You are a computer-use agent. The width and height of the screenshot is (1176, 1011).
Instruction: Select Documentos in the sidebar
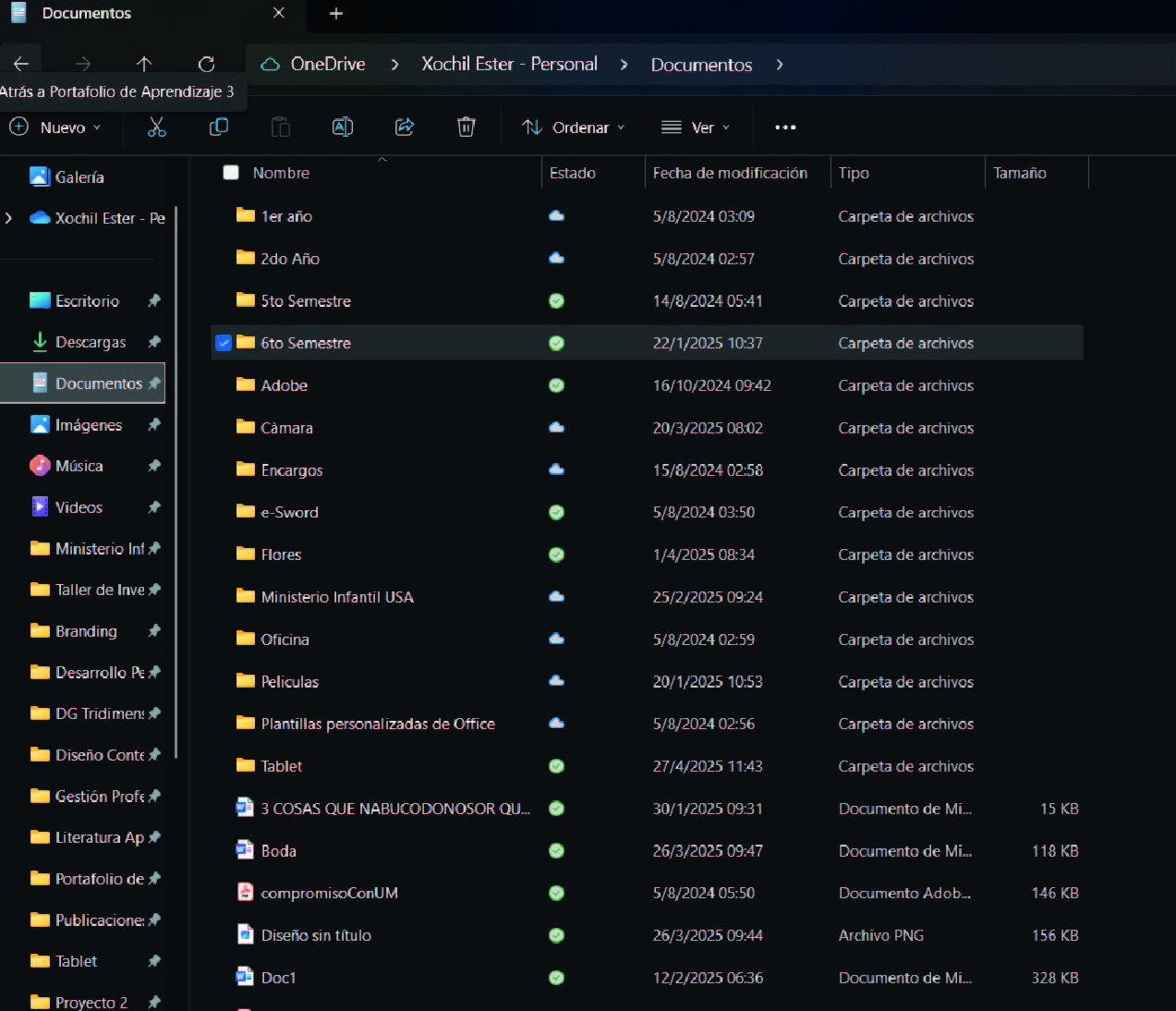83,384
